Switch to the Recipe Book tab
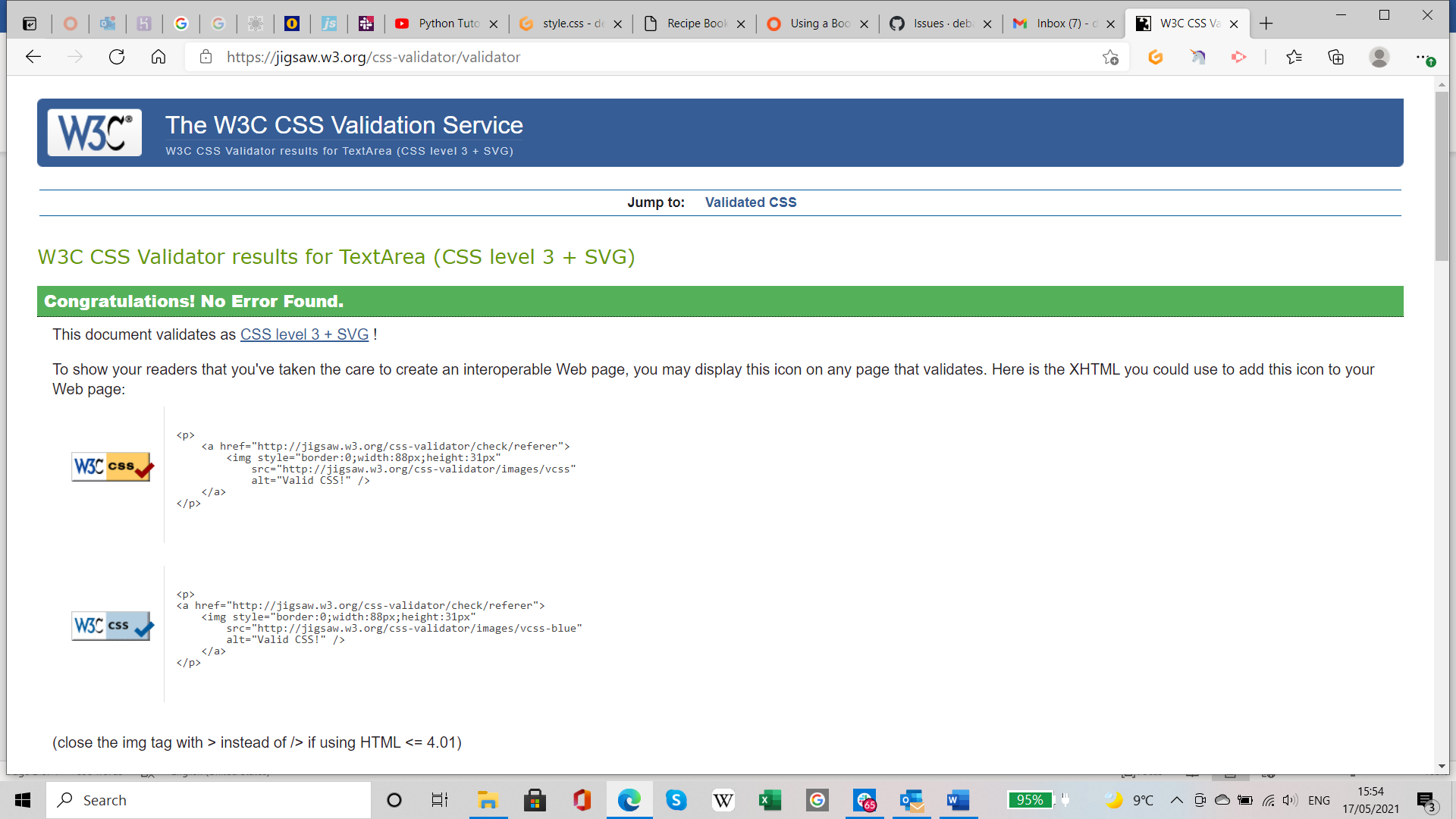 [x=695, y=24]
